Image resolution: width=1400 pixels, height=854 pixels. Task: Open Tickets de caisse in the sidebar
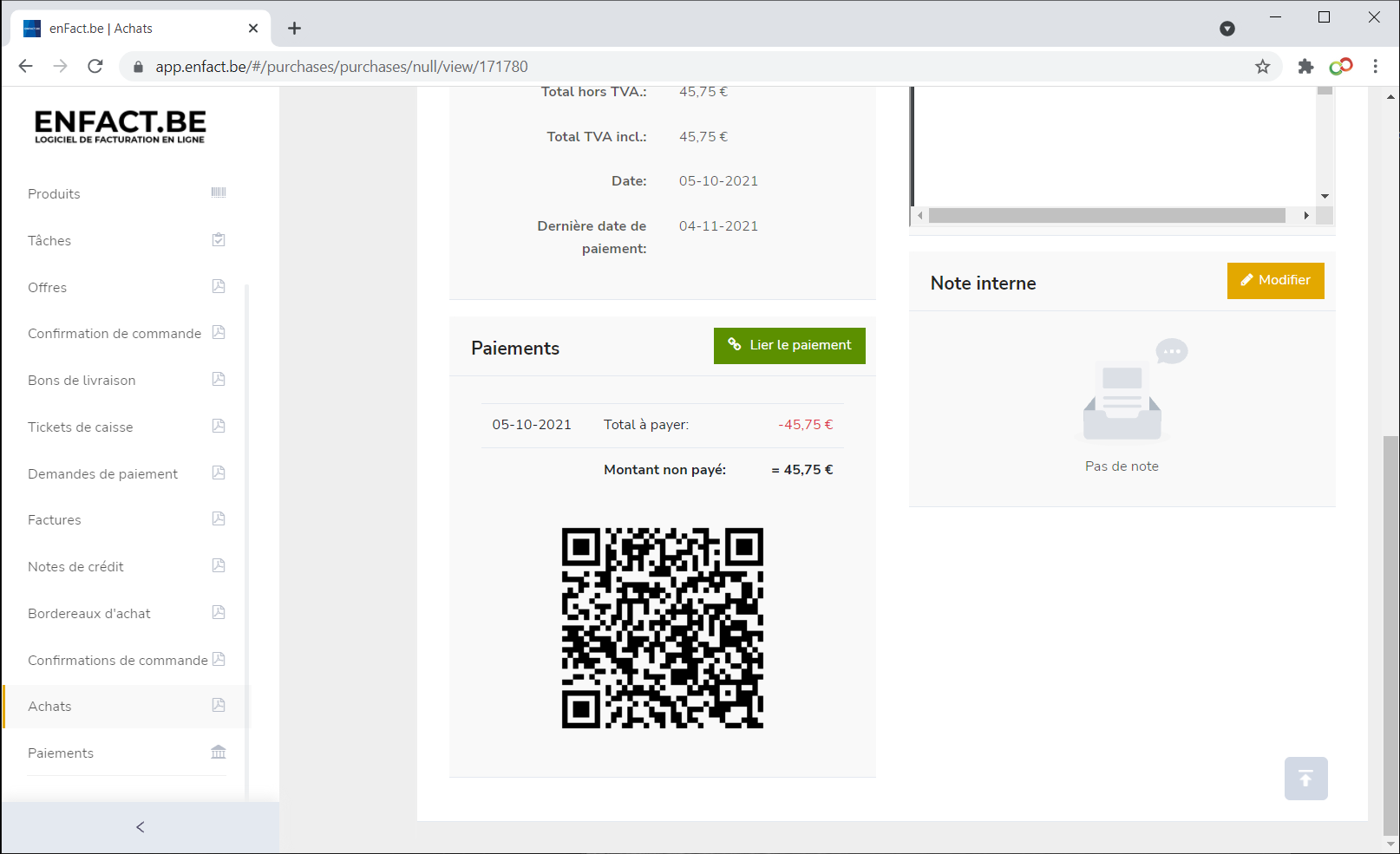pos(80,427)
